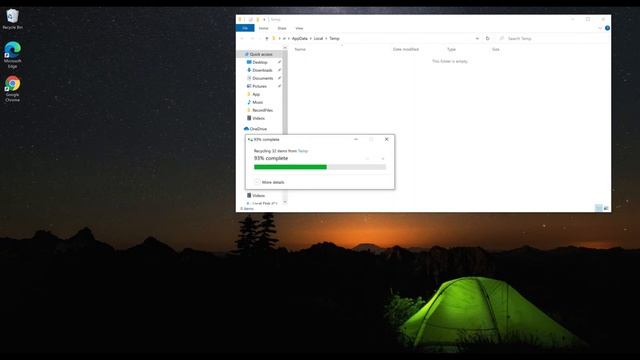Minimize the 93% complete dialog
The width and height of the screenshot is (640, 360).
[x=356, y=139]
